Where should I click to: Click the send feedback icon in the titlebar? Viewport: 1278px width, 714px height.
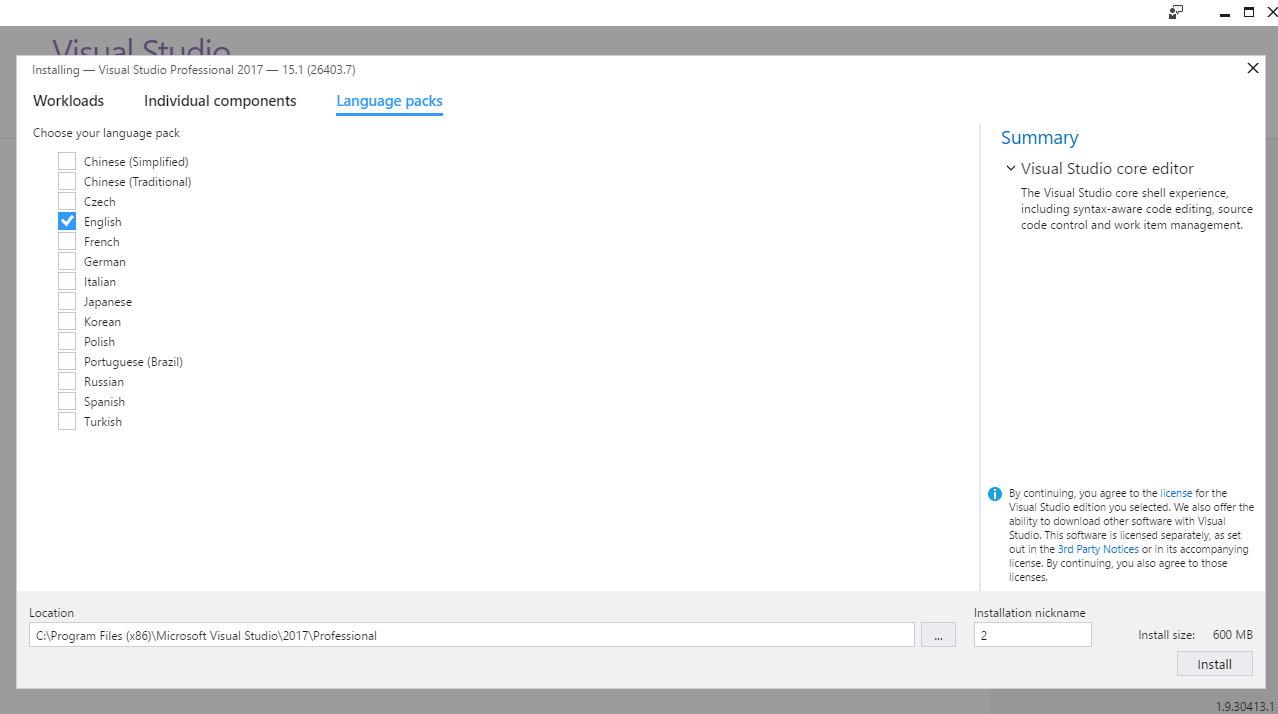click(1176, 12)
